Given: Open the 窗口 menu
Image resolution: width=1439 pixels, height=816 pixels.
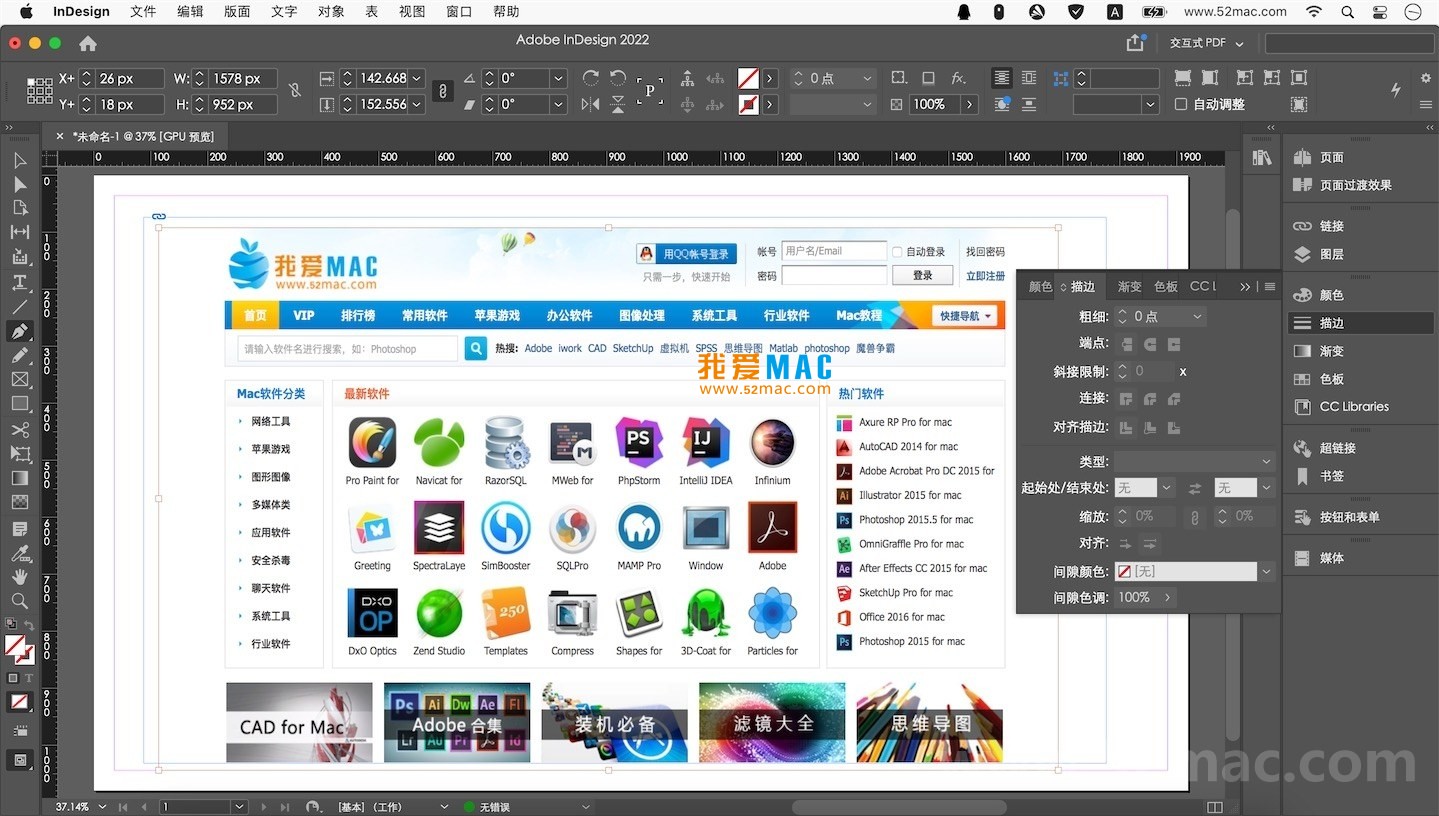Looking at the screenshot, I should point(459,12).
